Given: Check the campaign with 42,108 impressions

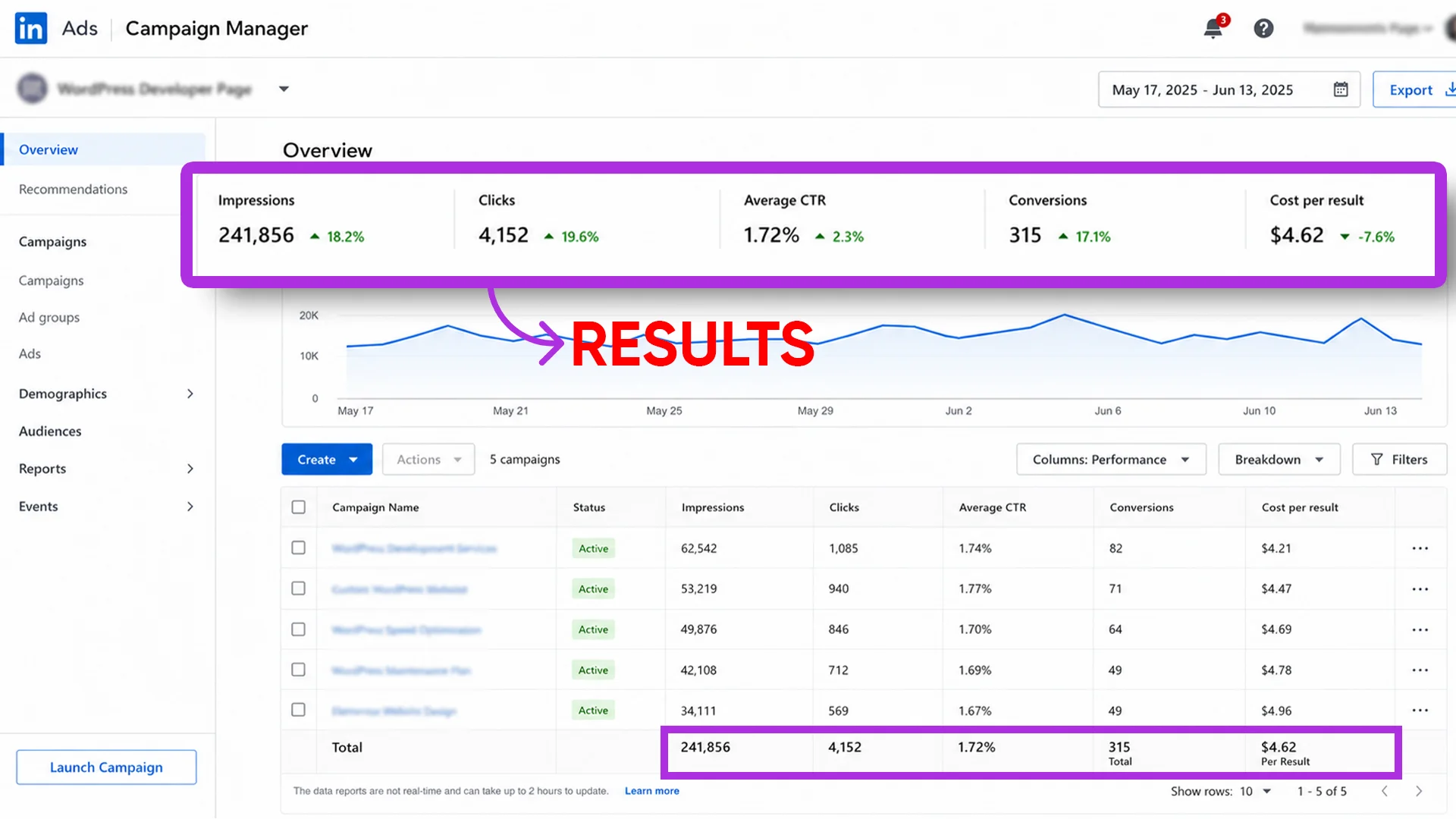Looking at the screenshot, I should coord(299,670).
